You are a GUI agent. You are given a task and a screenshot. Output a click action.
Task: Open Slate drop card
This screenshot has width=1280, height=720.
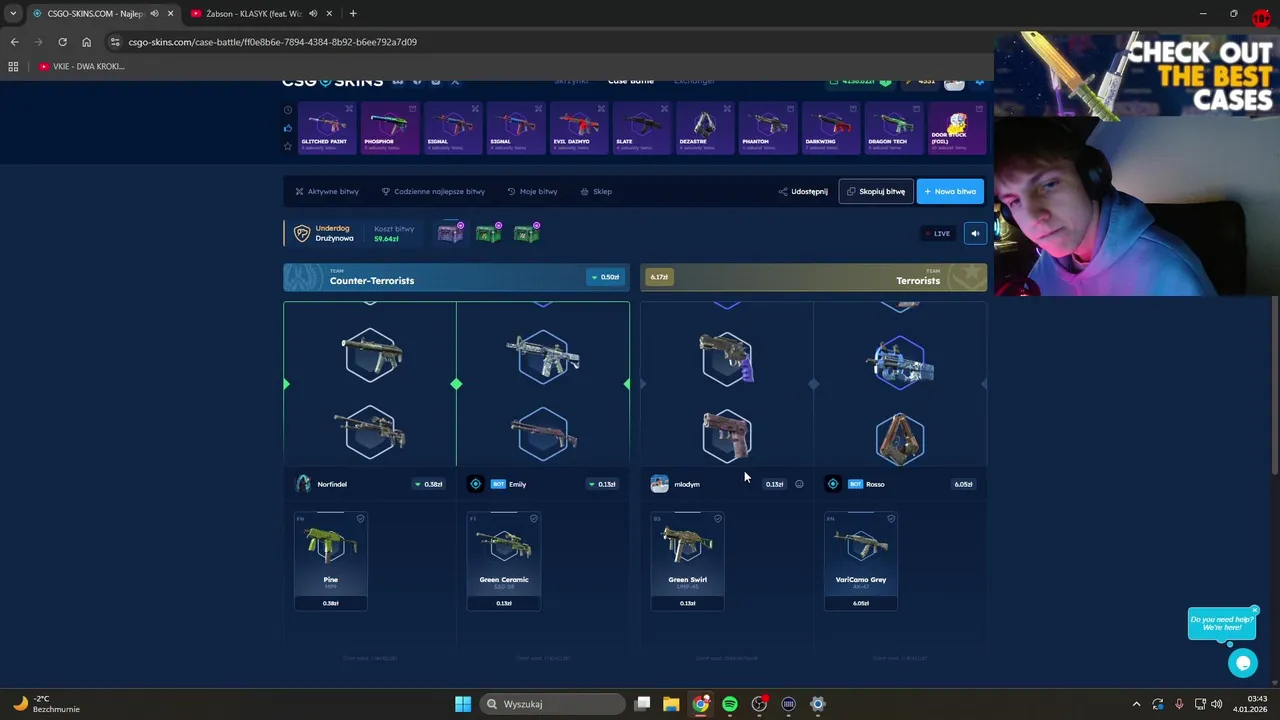pos(641,128)
